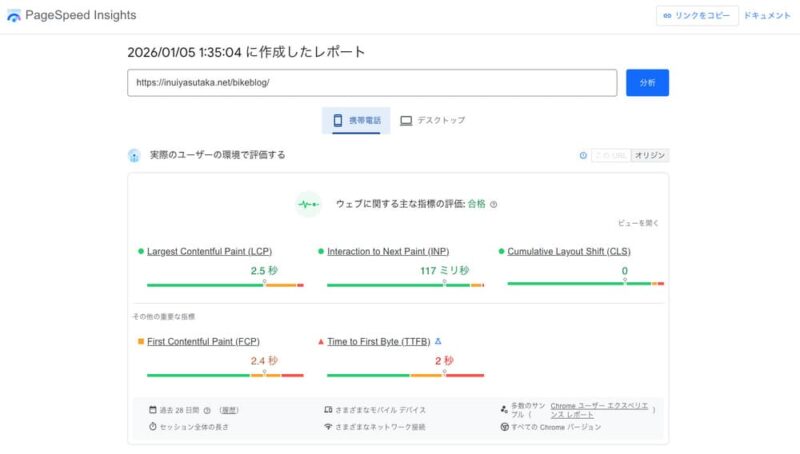This screenshot has height=454, width=800.
Task: Copy the report link with リンクをコピー
Action: [x=697, y=16]
